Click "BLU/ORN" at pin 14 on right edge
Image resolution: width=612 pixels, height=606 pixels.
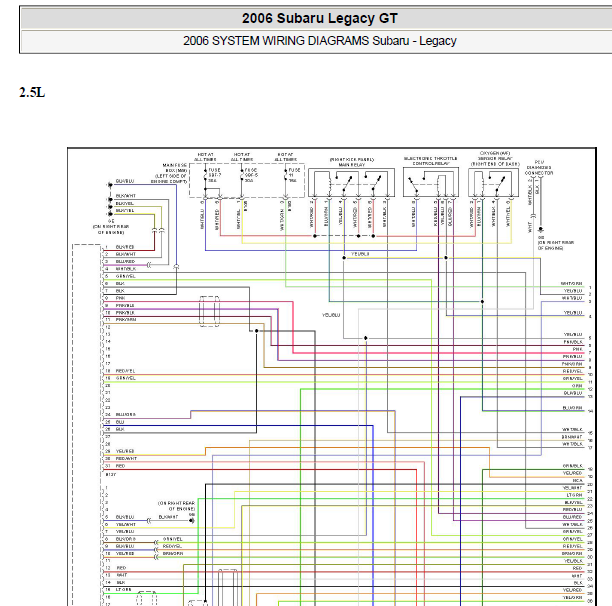click(572, 408)
